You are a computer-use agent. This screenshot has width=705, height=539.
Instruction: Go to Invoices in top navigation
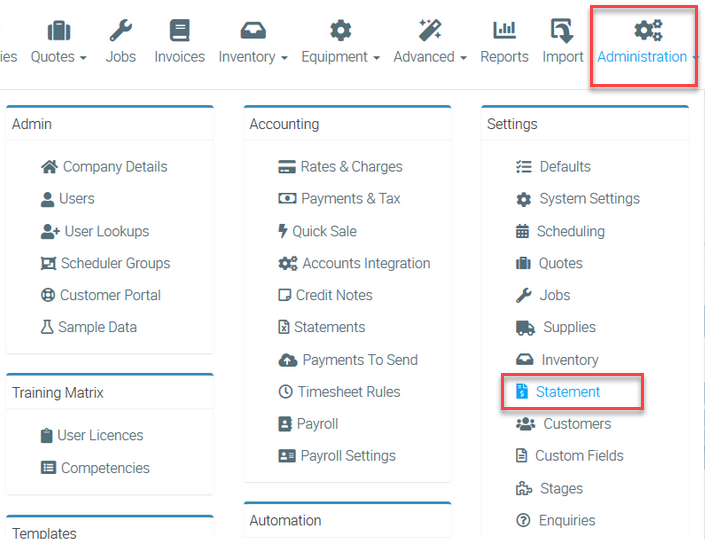[x=179, y=44]
